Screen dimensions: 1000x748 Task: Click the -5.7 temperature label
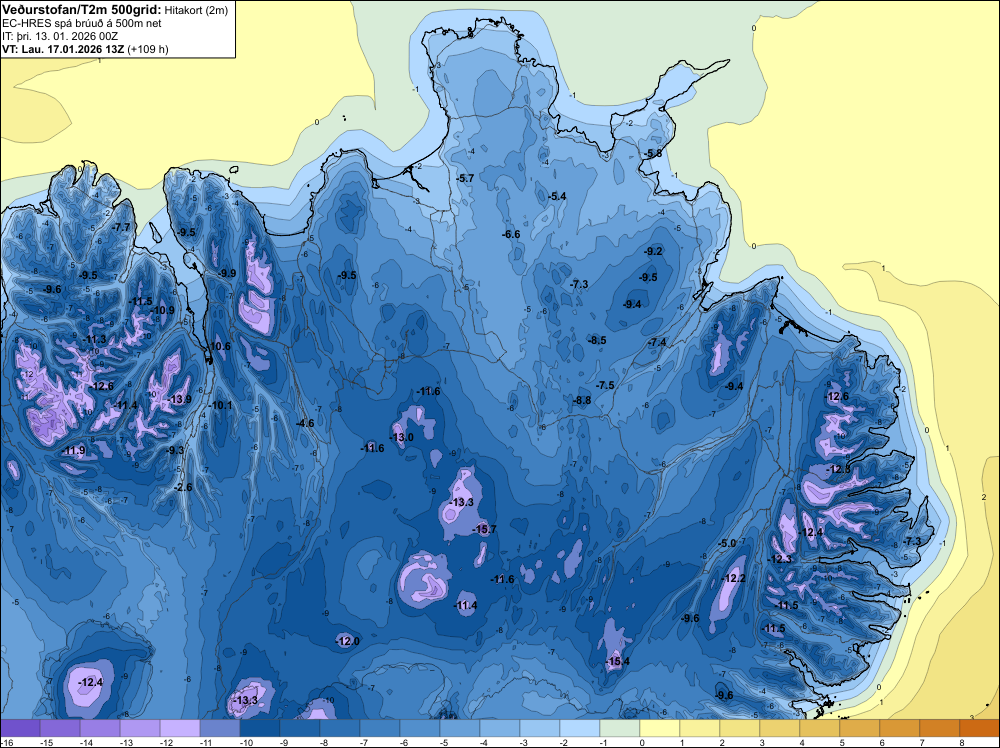point(466,179)
